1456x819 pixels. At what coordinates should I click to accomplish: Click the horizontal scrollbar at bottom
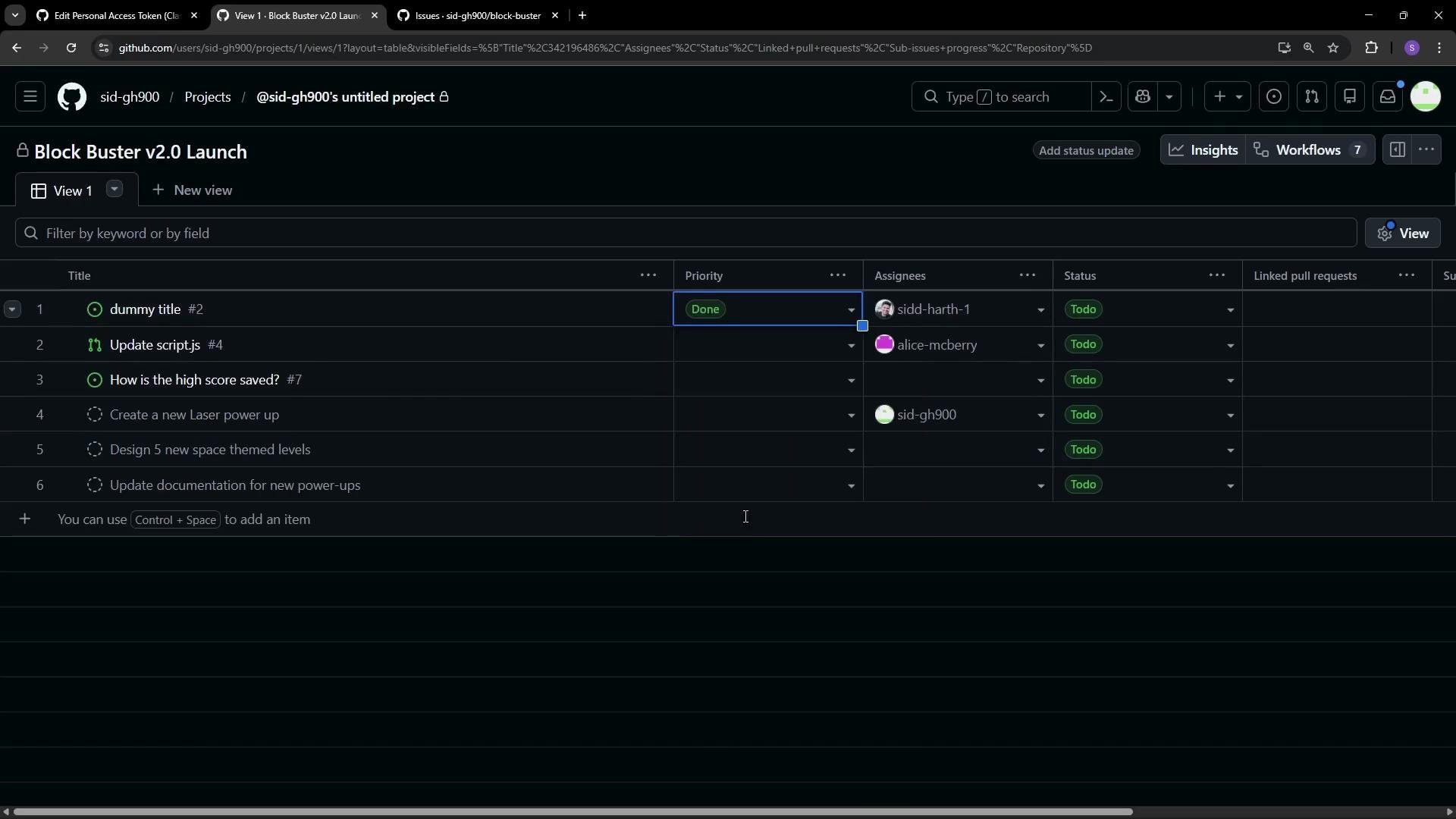(573, 812)
